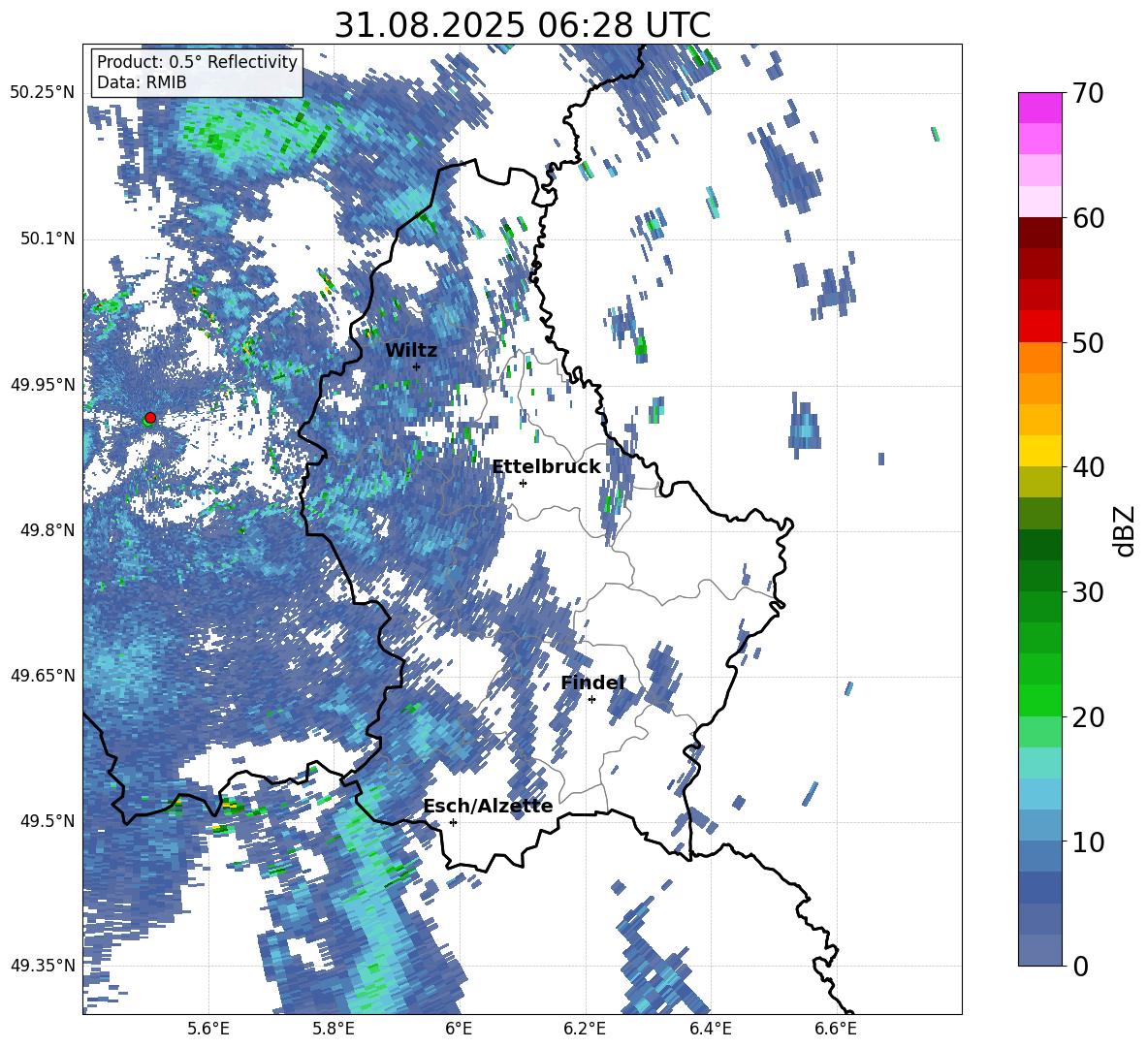This screenshot has width=1148, height=1048.
Task: Click the 6.4°E longitude label
Action: (x=710, y=1029)
